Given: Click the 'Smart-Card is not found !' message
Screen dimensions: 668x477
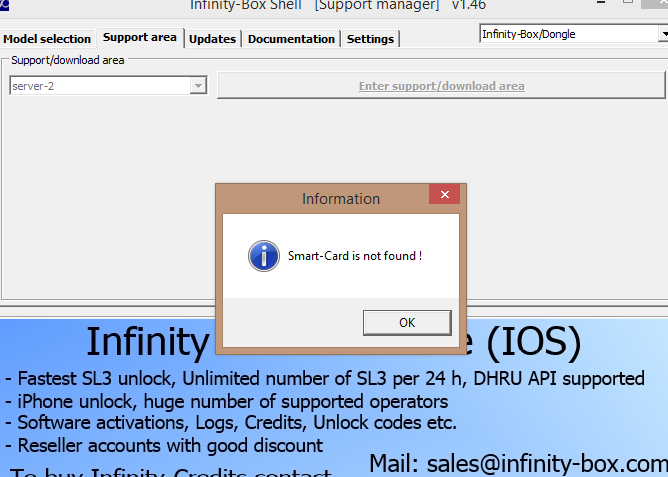Looking at the screenshot, I should click(355, 256).
